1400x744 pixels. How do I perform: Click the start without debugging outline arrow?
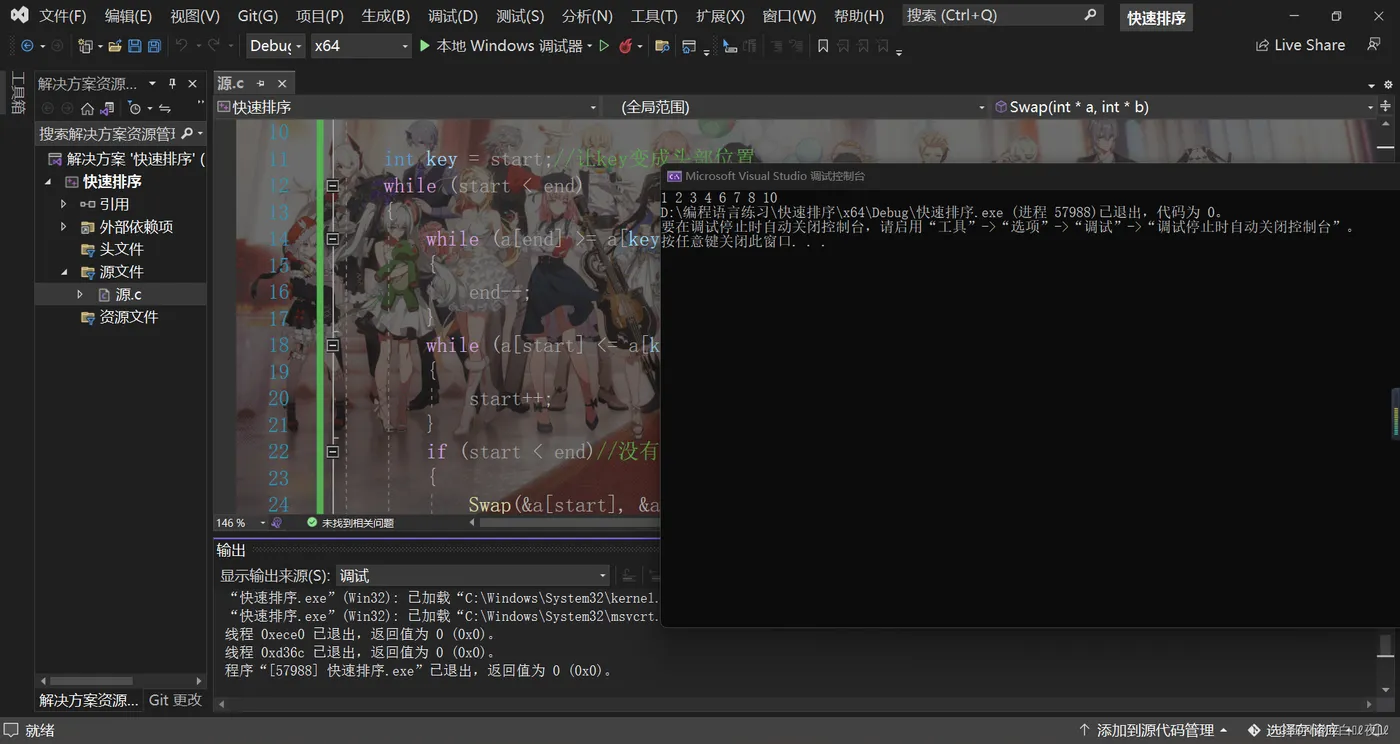pos(604,46)
